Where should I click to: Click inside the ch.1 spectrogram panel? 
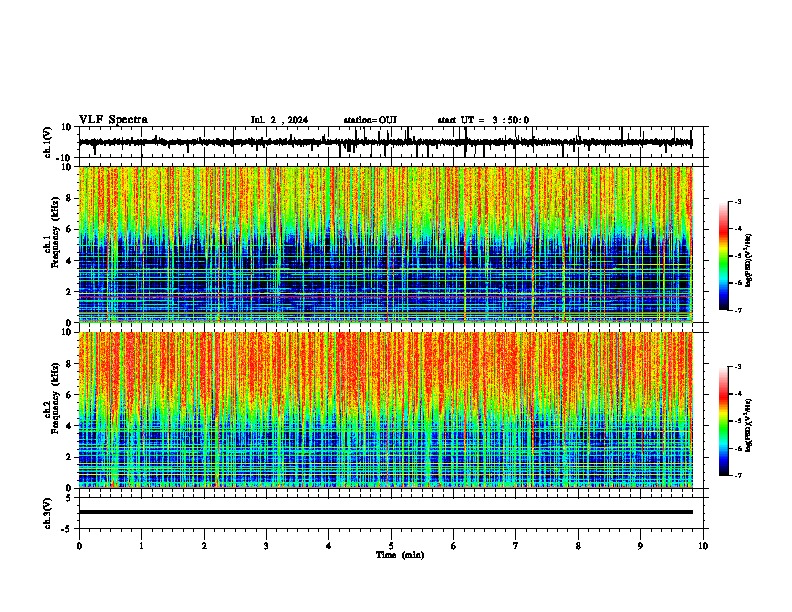point(385,244)
